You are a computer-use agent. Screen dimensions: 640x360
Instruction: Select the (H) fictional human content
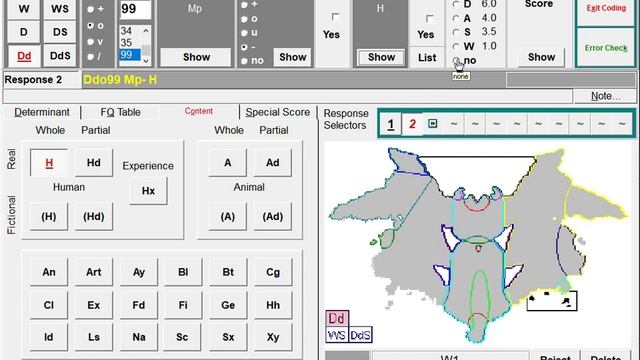49,216
